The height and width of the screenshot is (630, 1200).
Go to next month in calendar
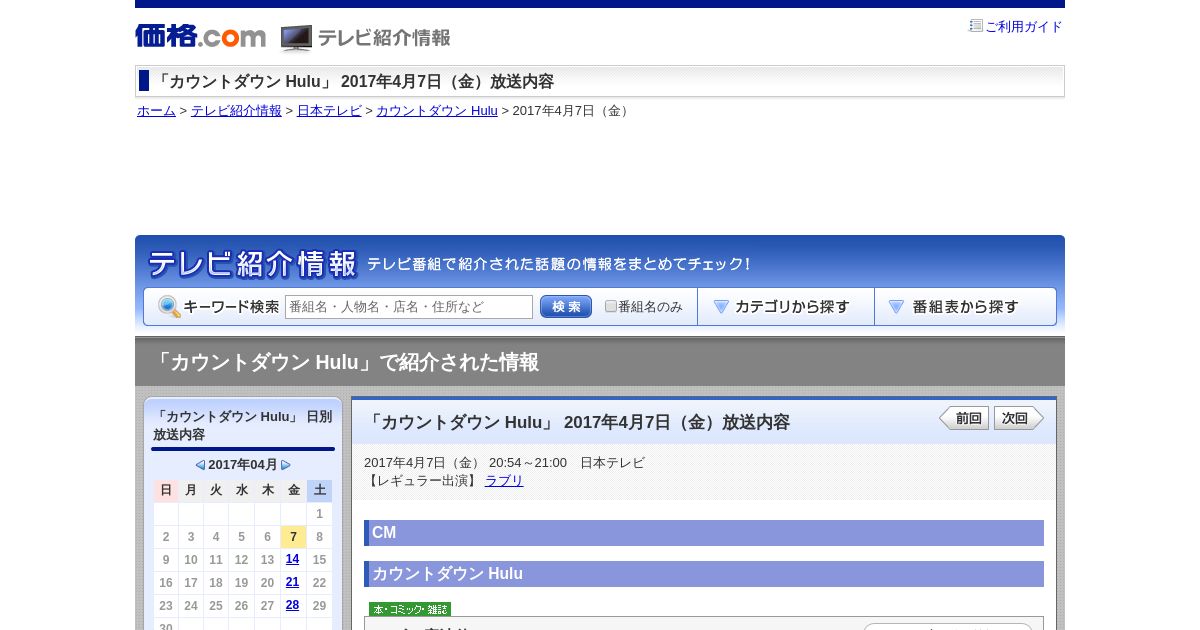[x=286, y=465]
